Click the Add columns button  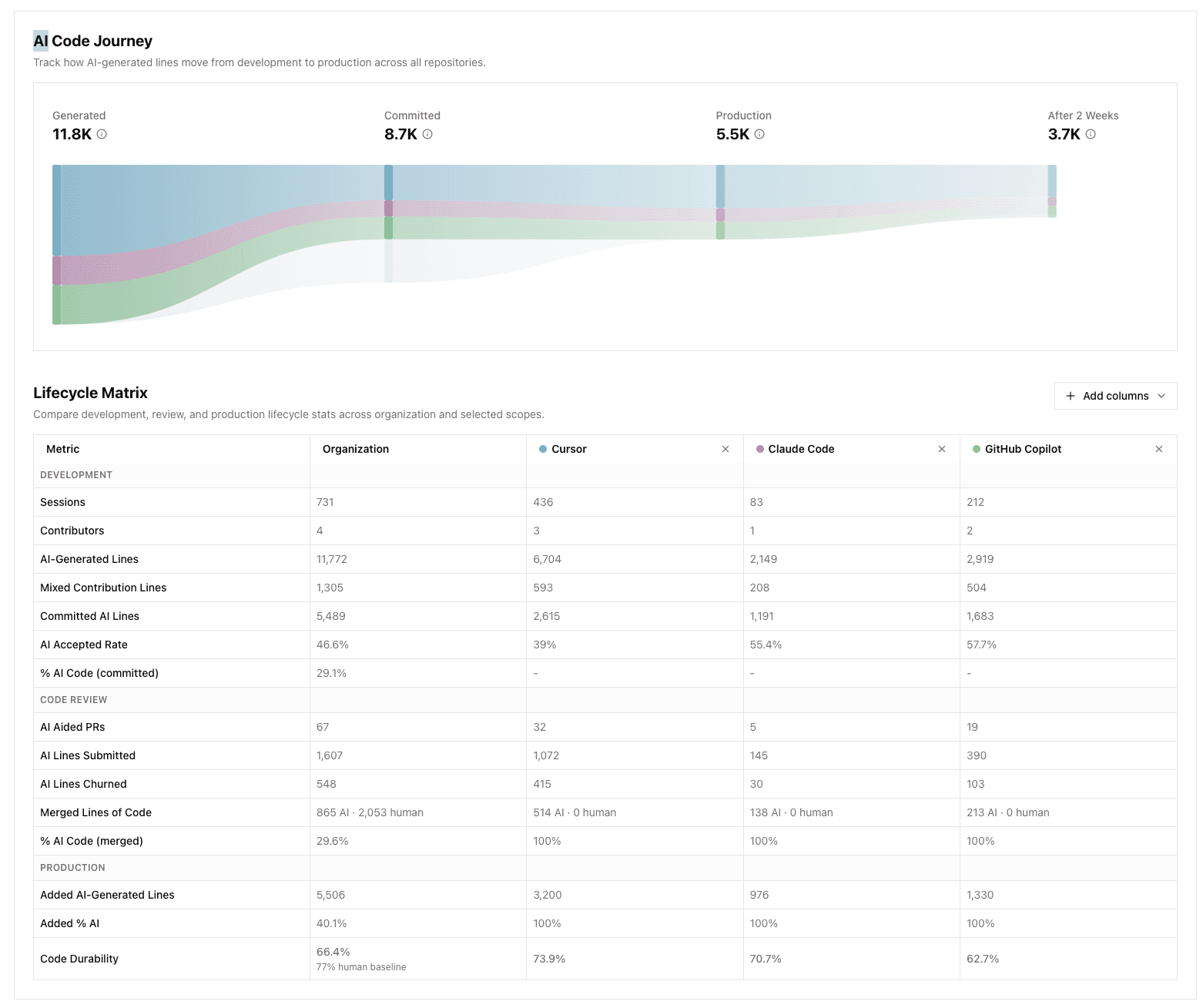click(1114, 396)
